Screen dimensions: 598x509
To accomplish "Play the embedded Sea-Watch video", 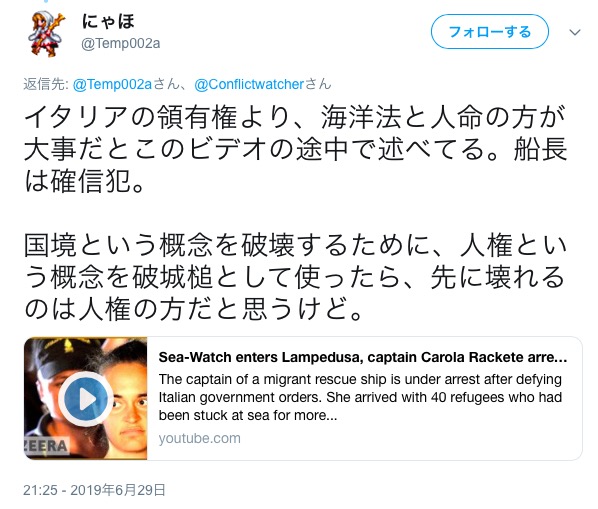I will 86,399.
